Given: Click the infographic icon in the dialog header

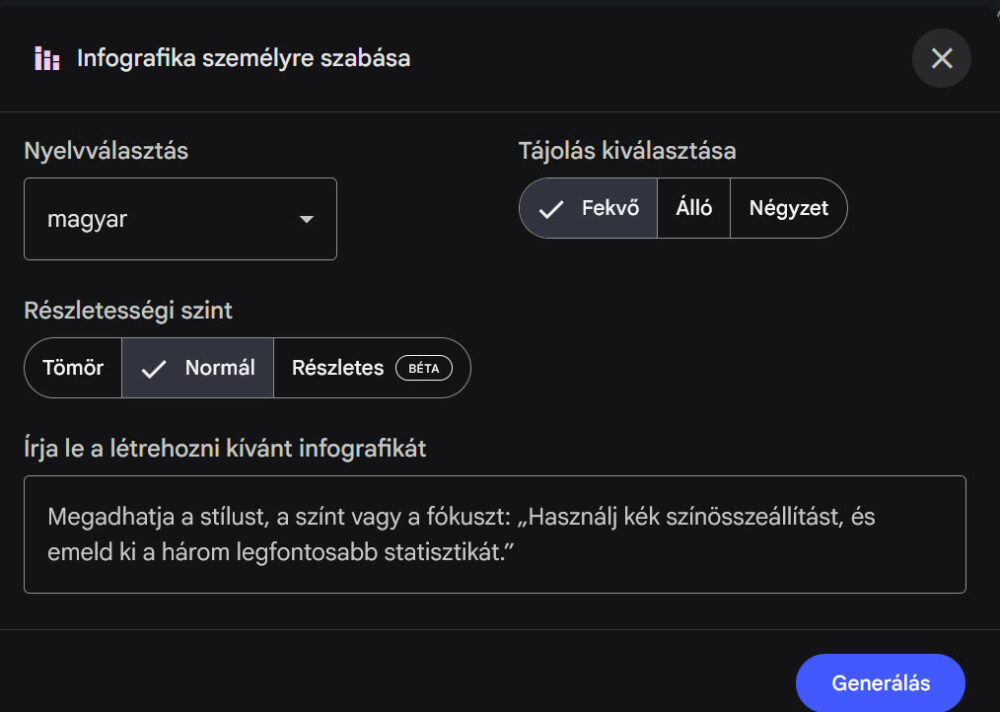Looking at the screenshot, I should 46,59.
